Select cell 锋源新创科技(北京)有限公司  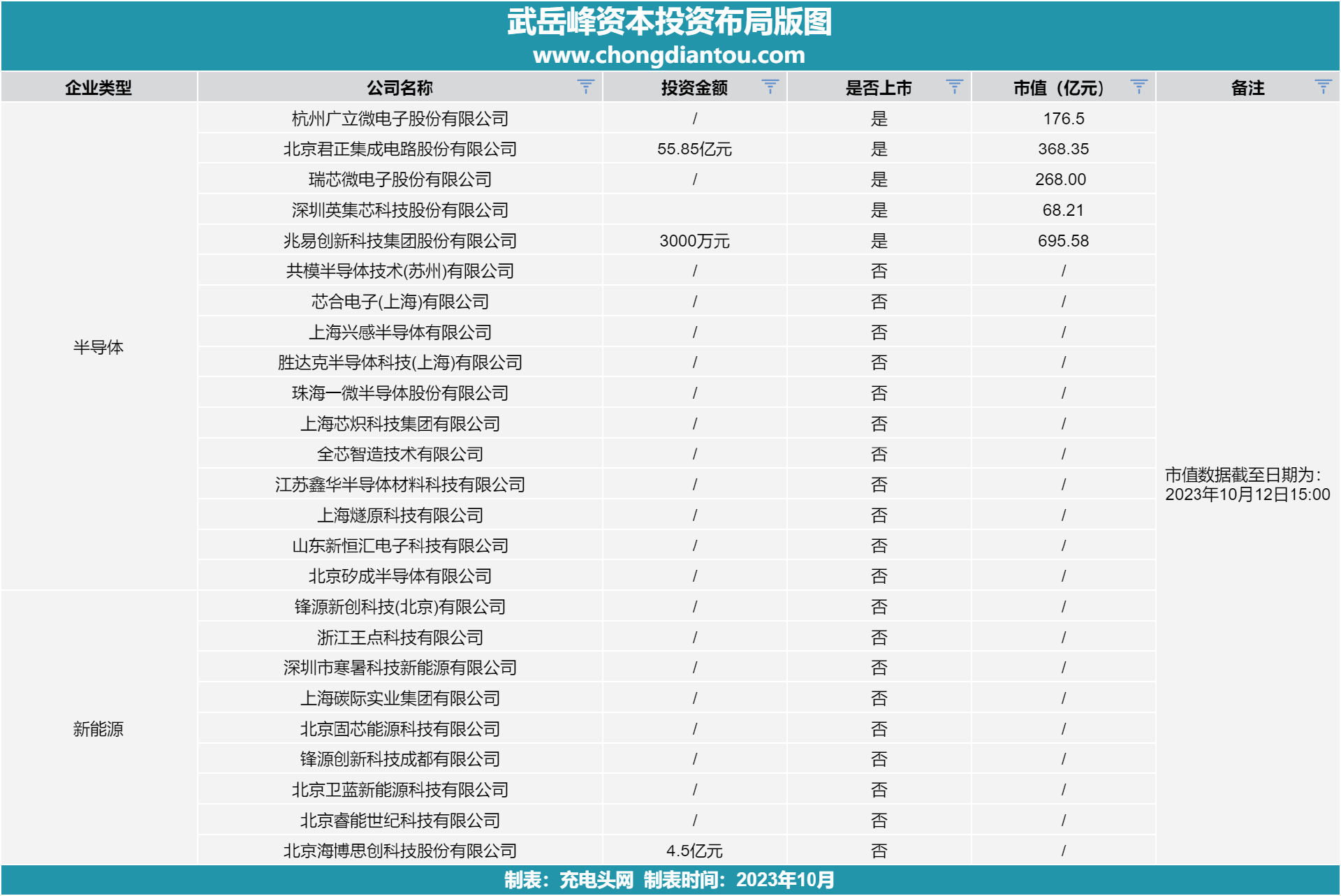[400, 607]
